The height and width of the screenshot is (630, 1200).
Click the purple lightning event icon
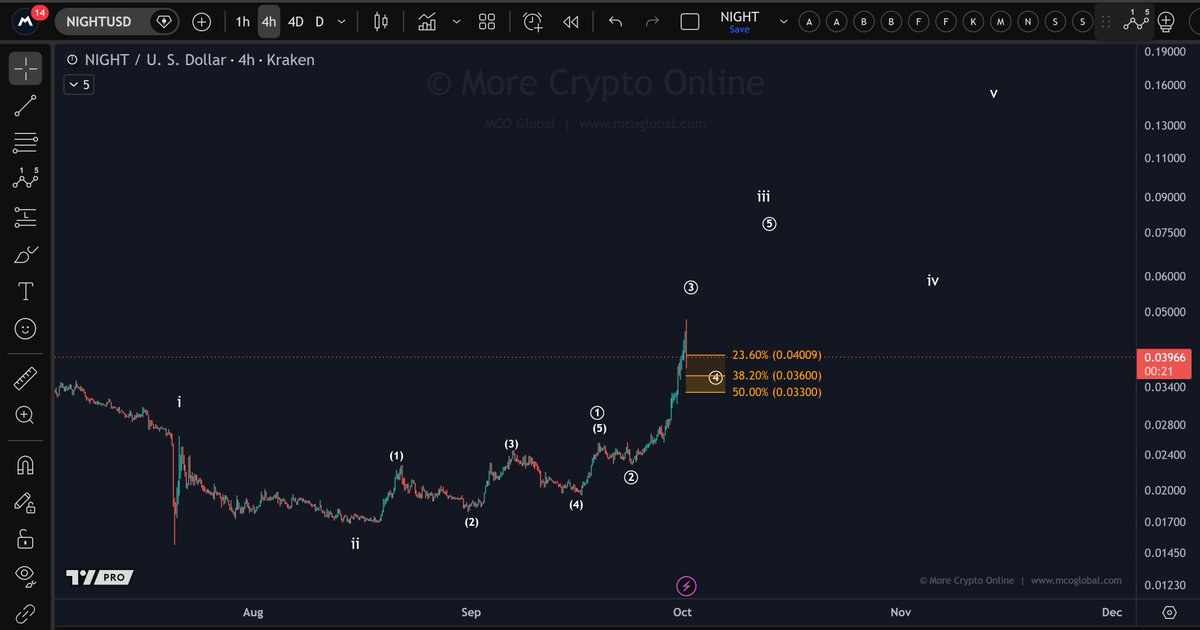[x=686, y=585]
